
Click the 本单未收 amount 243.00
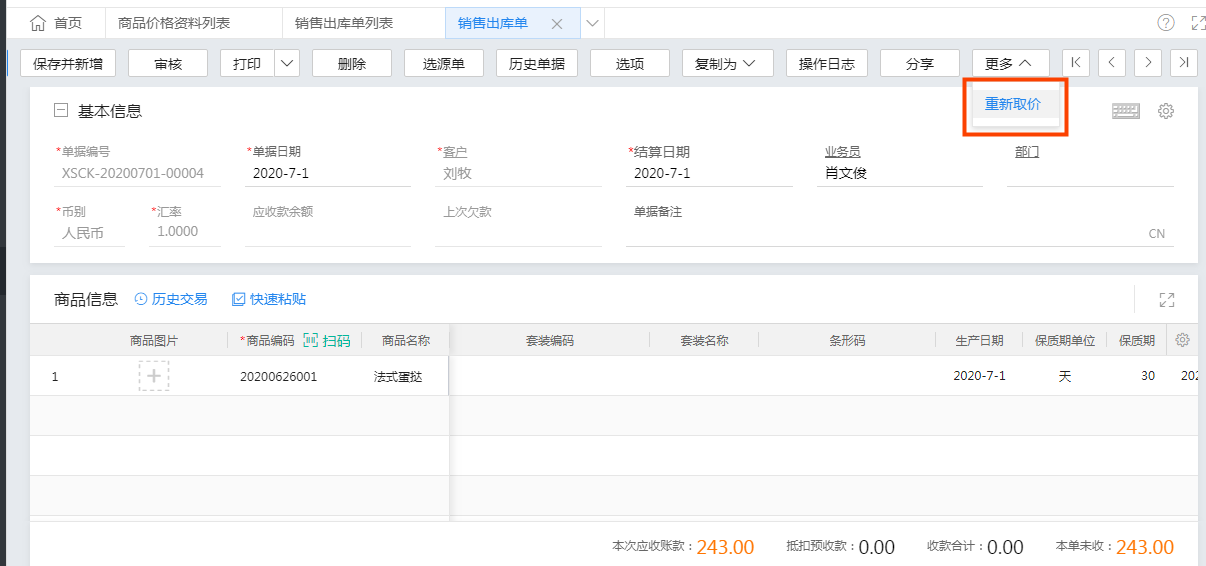pyautogui.click(x=1145, y=547)
